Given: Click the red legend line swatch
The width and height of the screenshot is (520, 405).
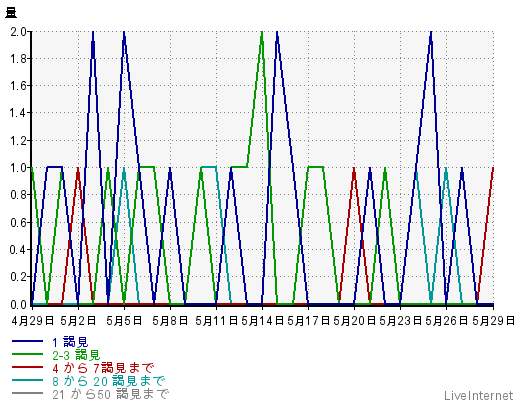Looking at the screenshot, I should tap(27, 367).
